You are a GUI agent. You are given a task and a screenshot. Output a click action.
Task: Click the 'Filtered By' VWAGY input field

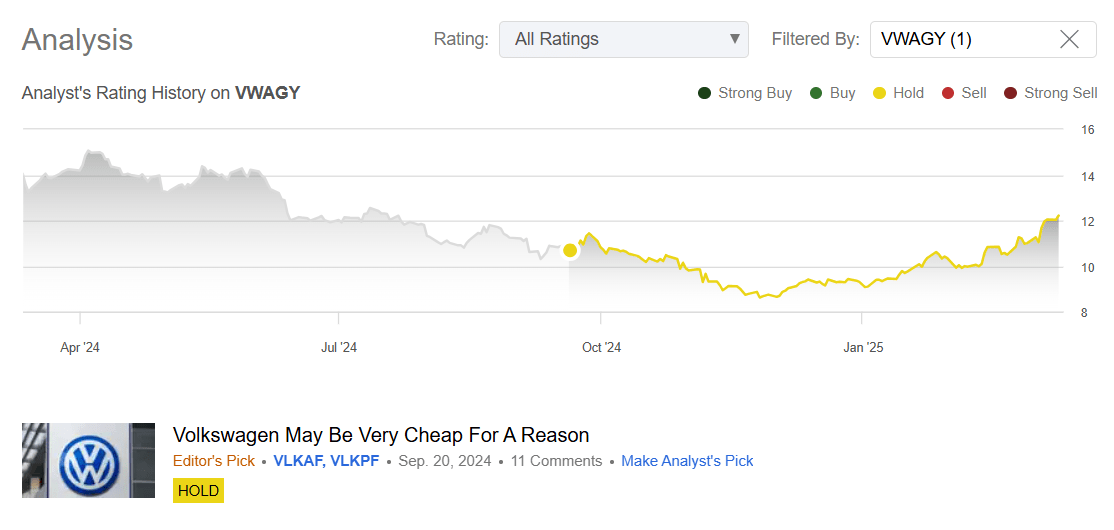(960, 40)
